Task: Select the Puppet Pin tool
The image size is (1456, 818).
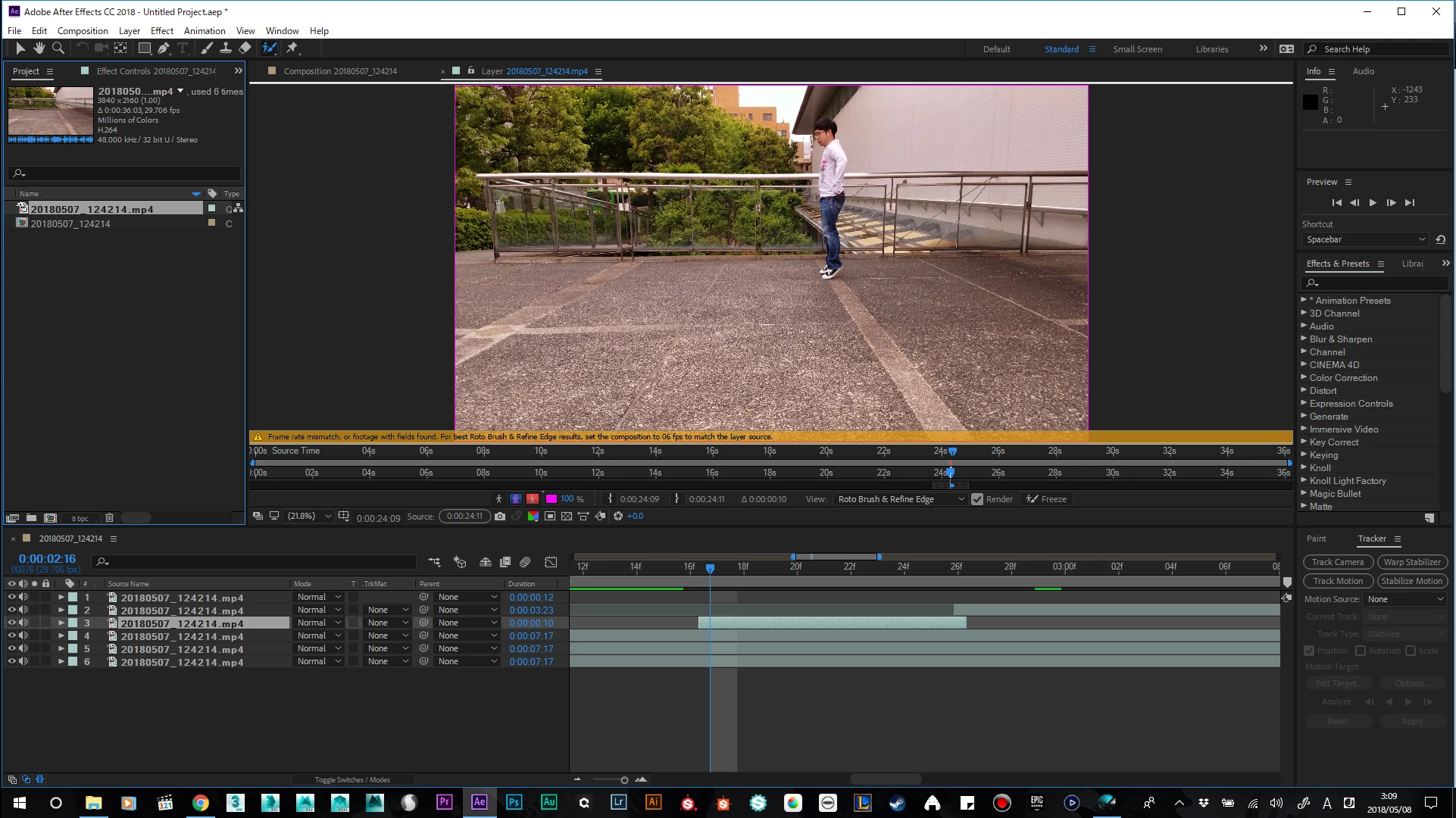Action: [292, 48]
